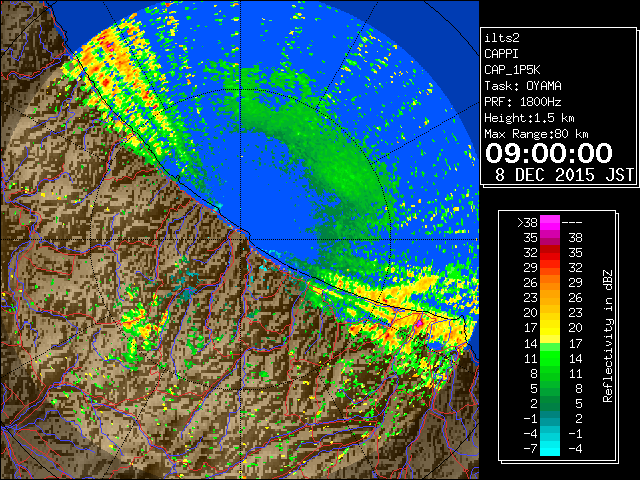Image resolution: width=640 pixels, height=480 pixels.
Task: Click the 'PRF: 1800Hz' line
Action: (x=523, y=102)
